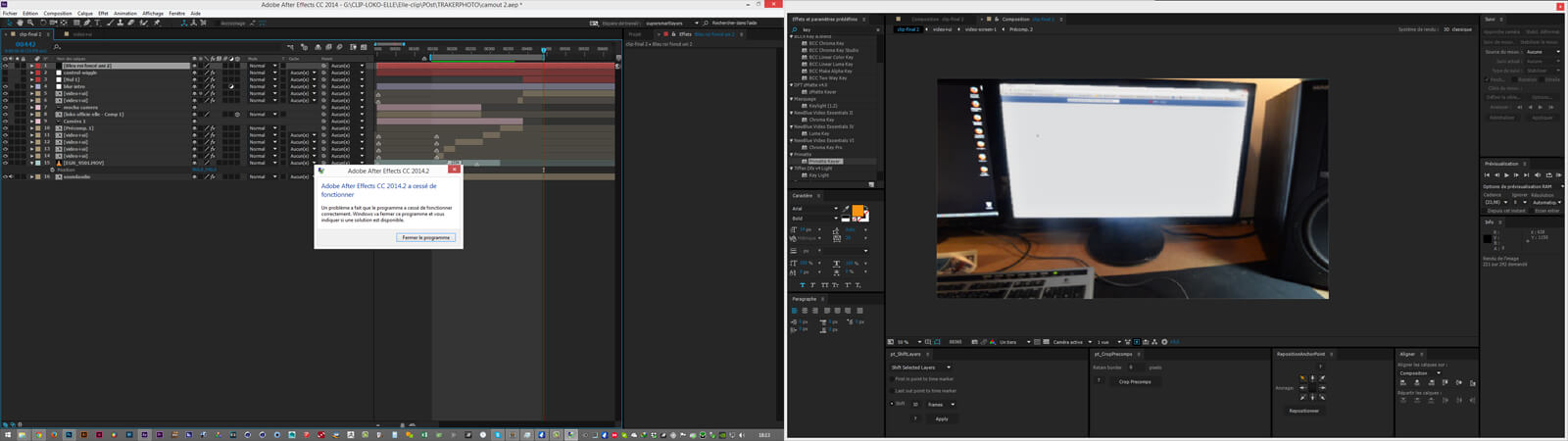Select the Puppet Pin tool
Image resolution: width=1568 pixels, height=441 pixels.
(157, 23)
